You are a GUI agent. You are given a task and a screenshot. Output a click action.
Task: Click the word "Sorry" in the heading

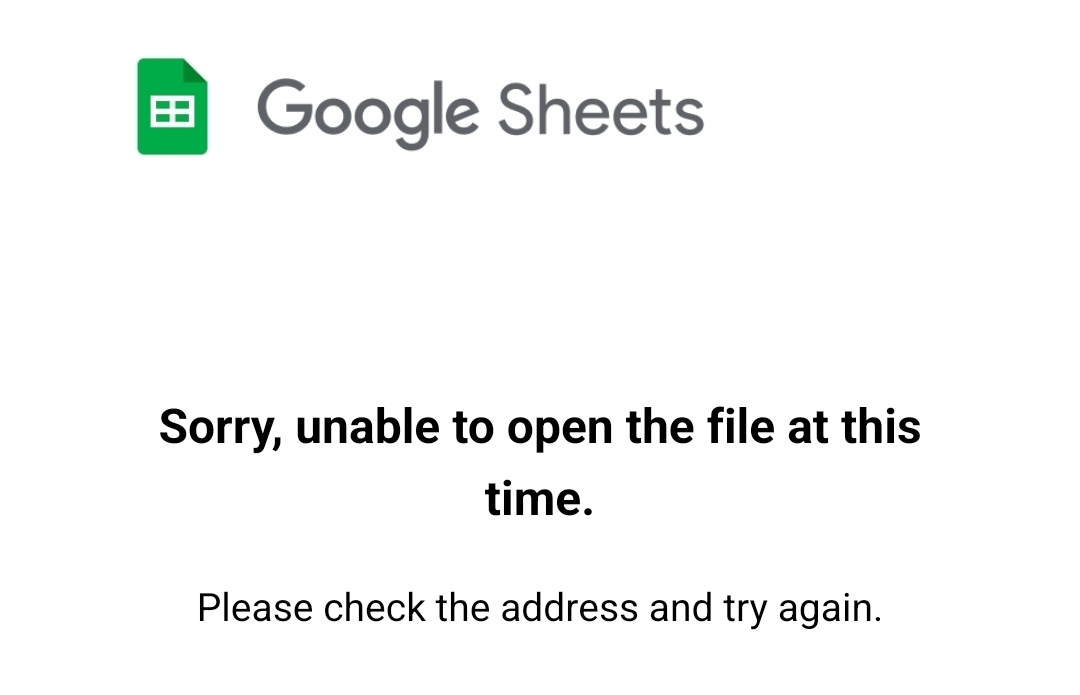point(221,427)
